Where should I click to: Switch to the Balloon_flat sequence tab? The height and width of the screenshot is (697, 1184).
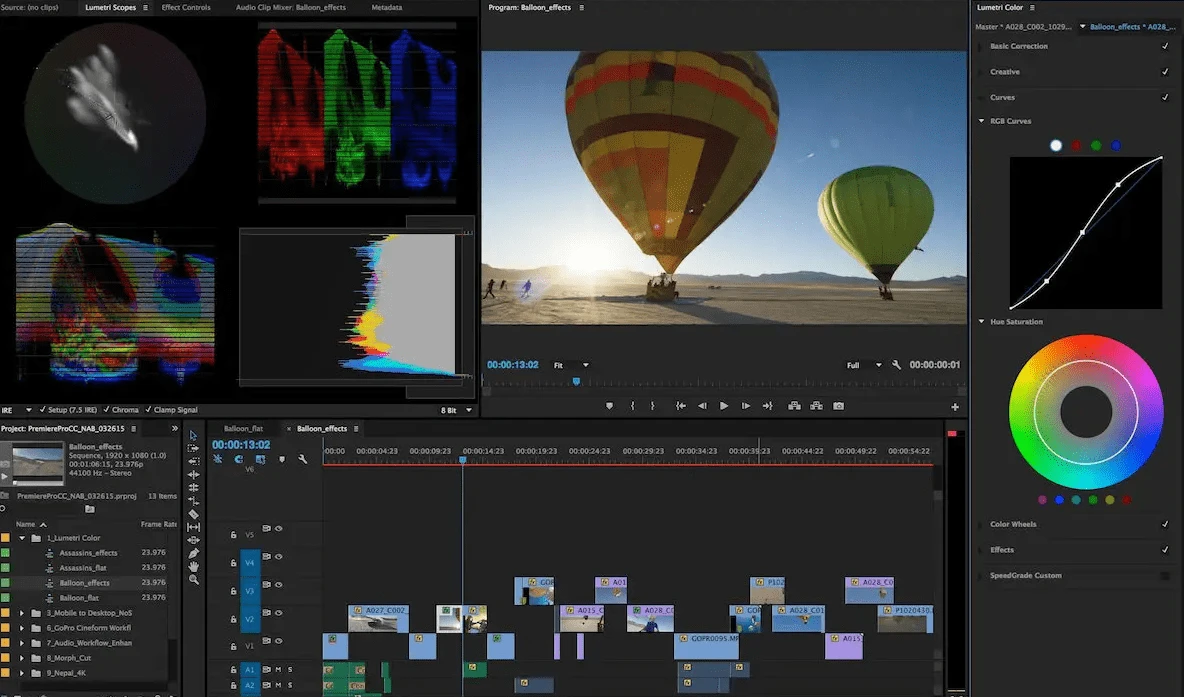[x=243, y=428]
